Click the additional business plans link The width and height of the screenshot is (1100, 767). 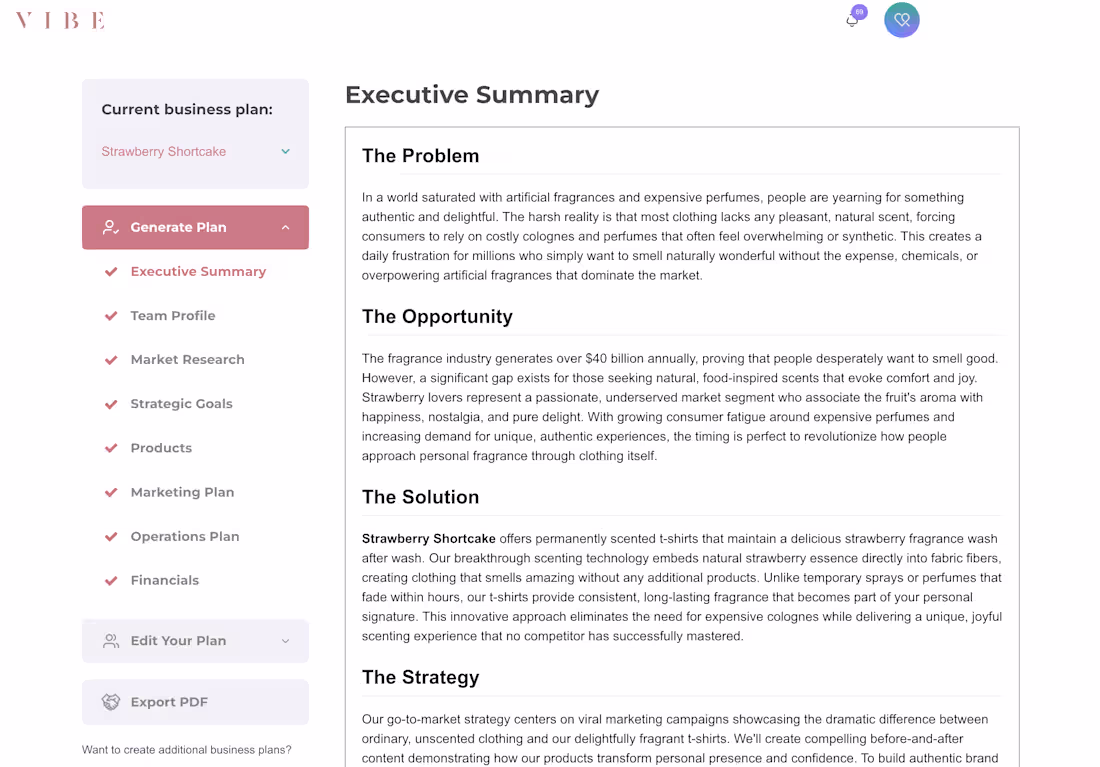(x=186, y=749)
